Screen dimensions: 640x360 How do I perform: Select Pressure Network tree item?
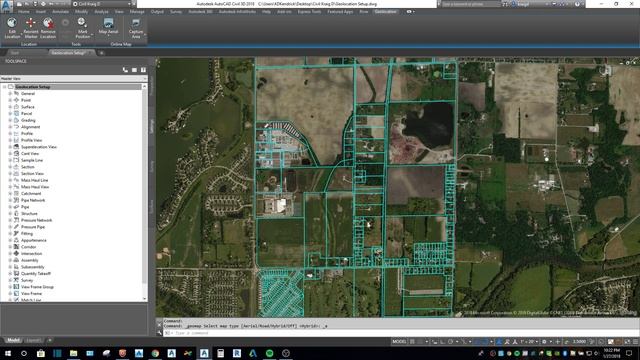pos(36,220)
